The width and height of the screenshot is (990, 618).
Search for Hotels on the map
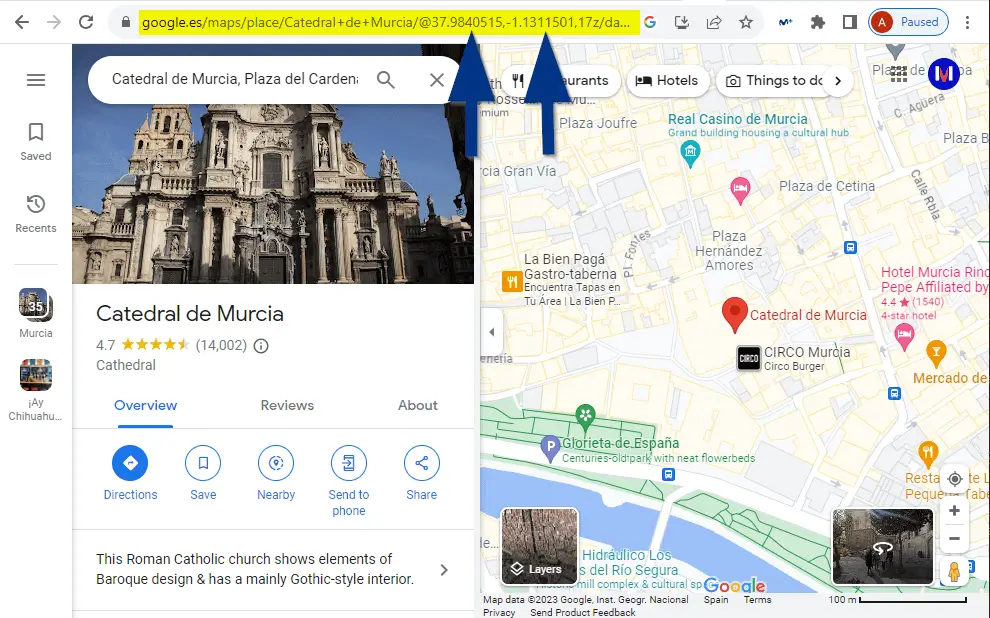[667, 80]
